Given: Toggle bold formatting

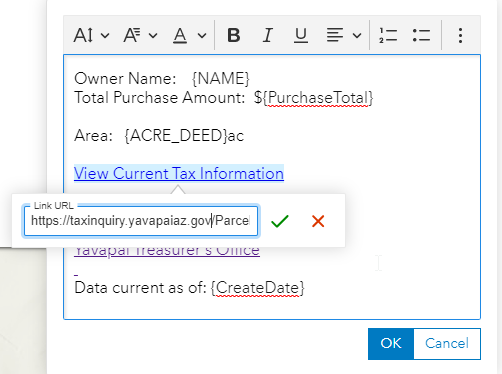Looking at the screenshot, I should click(234, 35).
